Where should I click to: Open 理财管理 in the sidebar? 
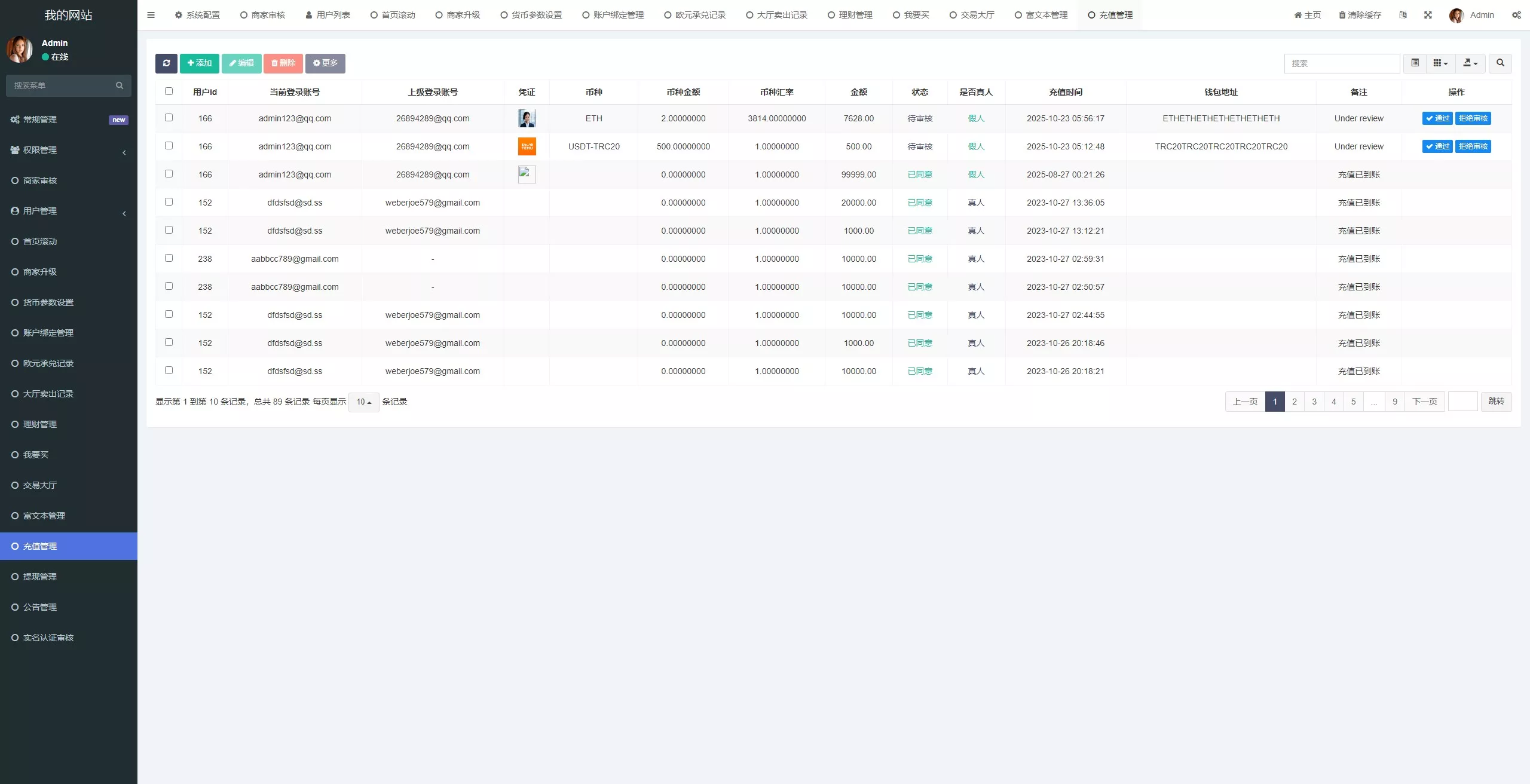[69, 424]
